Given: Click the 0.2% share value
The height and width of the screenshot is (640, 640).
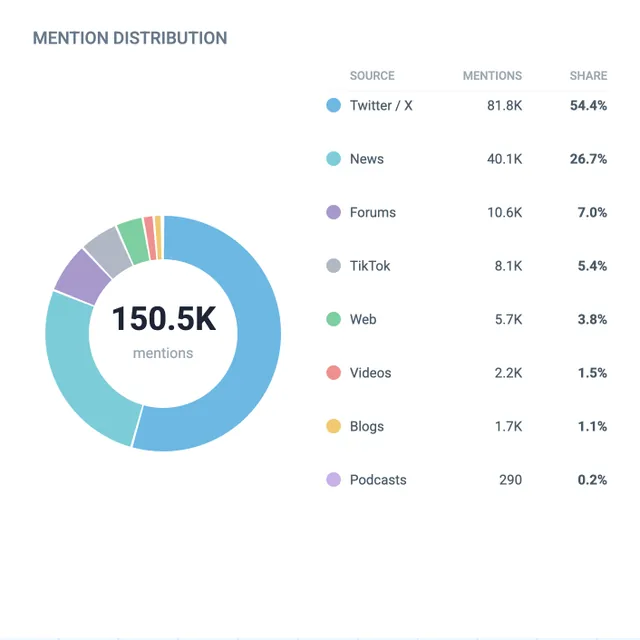Looking at the screenshot, I should (592, 480).
